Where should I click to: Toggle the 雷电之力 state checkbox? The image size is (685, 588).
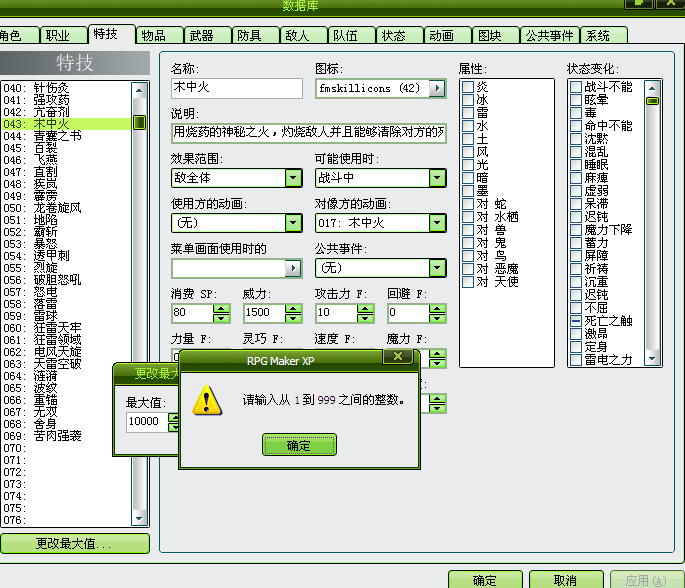pos(576,360)
